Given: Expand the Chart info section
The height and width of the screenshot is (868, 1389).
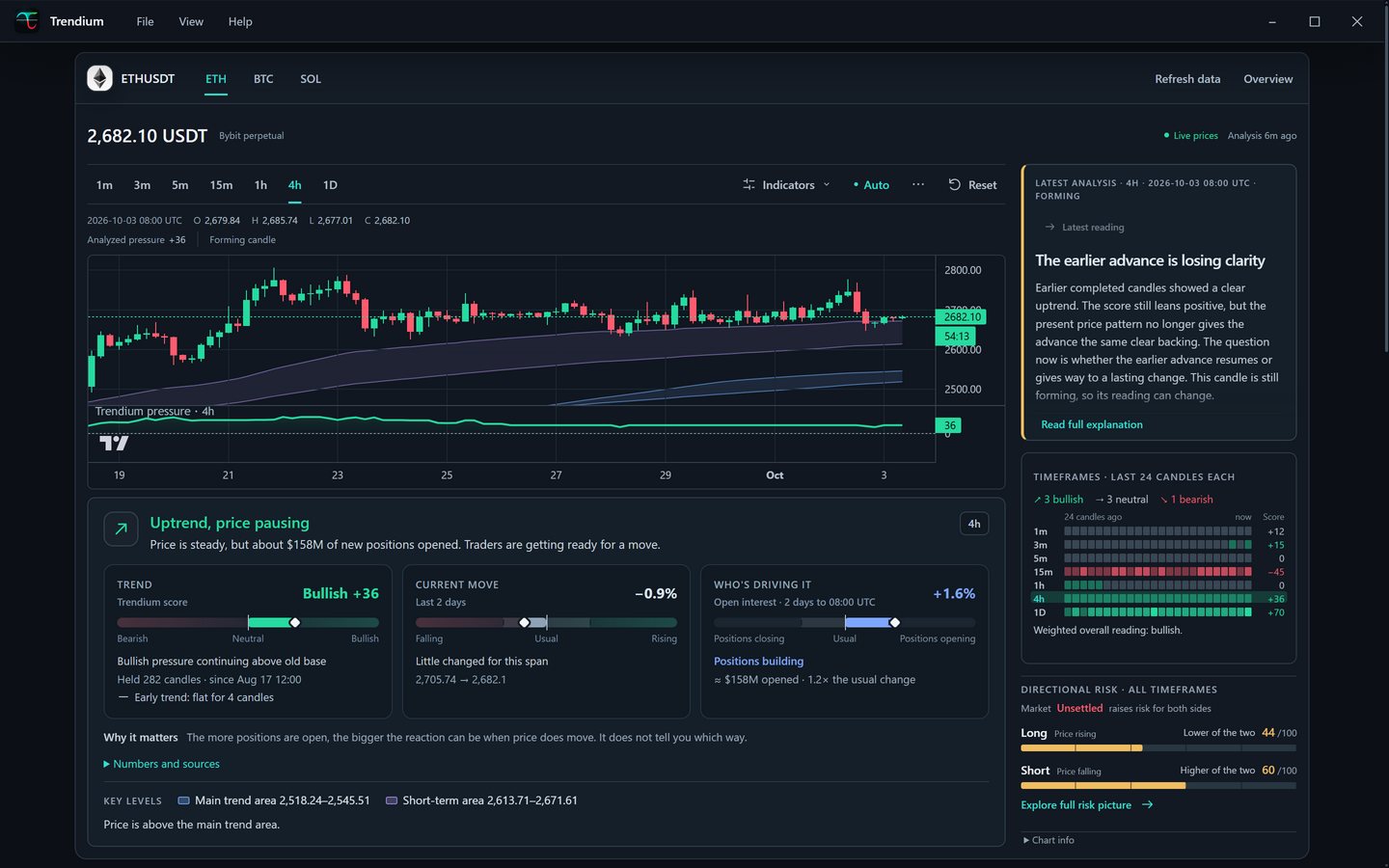Looking at the screenshot, I should coord(1049,840).
